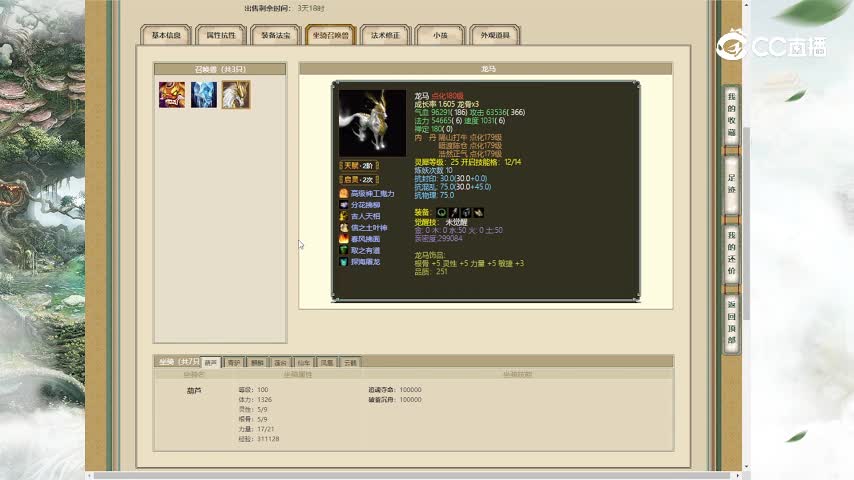Click the 启灵·2次 badge

(359, 179)
